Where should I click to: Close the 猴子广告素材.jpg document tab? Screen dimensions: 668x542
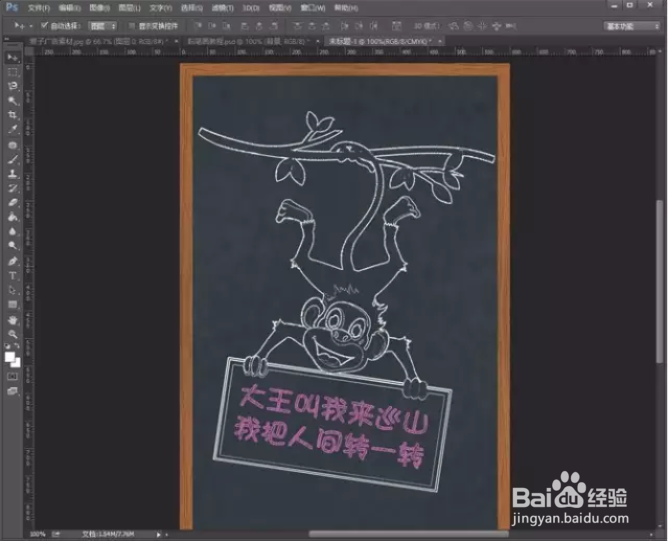coord(176,41)
